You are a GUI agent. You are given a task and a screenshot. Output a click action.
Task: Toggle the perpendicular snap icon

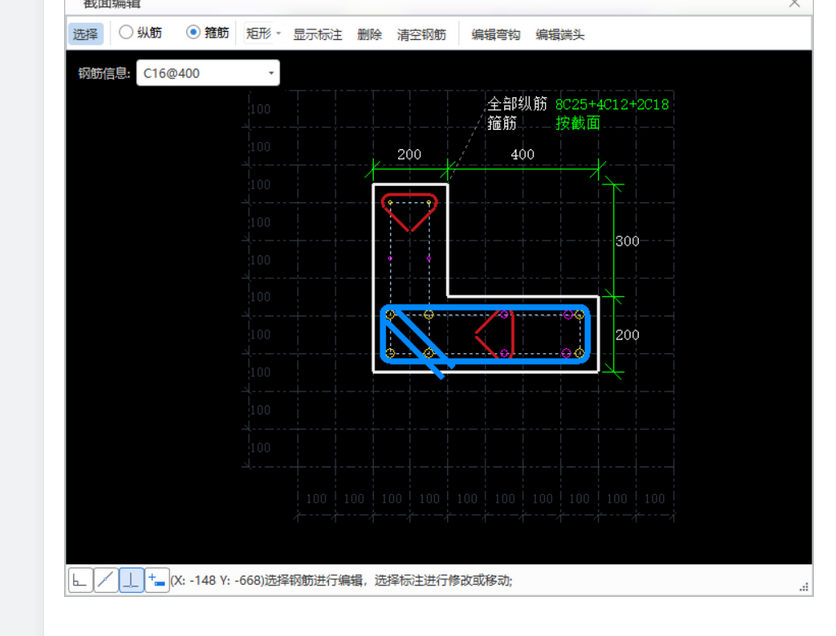coord(131,579)
